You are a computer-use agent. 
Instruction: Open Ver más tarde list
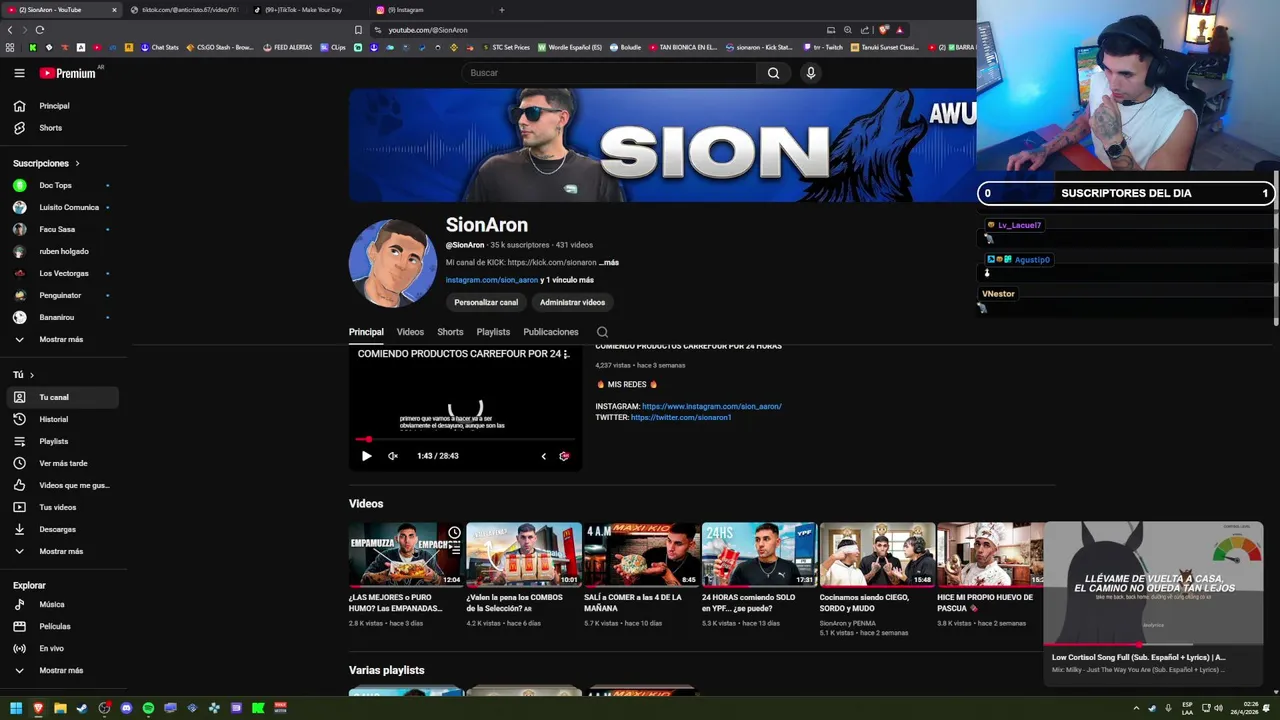click(x=64, y=463)
